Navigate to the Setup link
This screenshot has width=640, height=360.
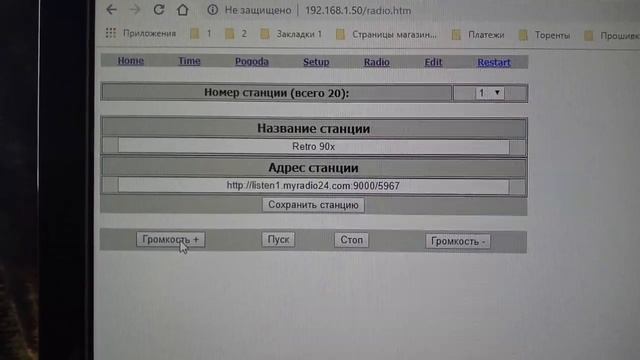tap(316, 62)
